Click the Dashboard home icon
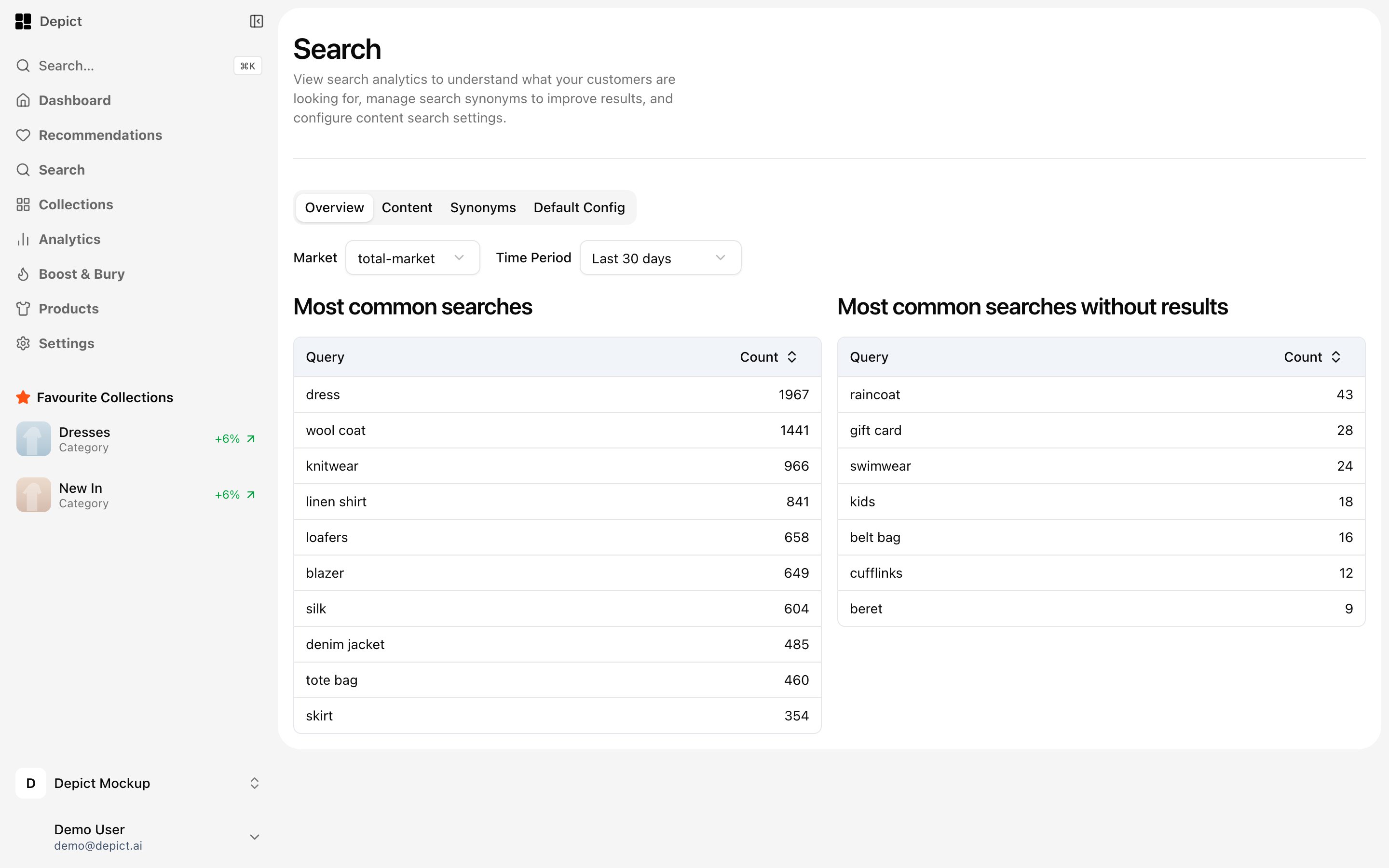This screenshot has width=1389, height=868. pos(23,100)
